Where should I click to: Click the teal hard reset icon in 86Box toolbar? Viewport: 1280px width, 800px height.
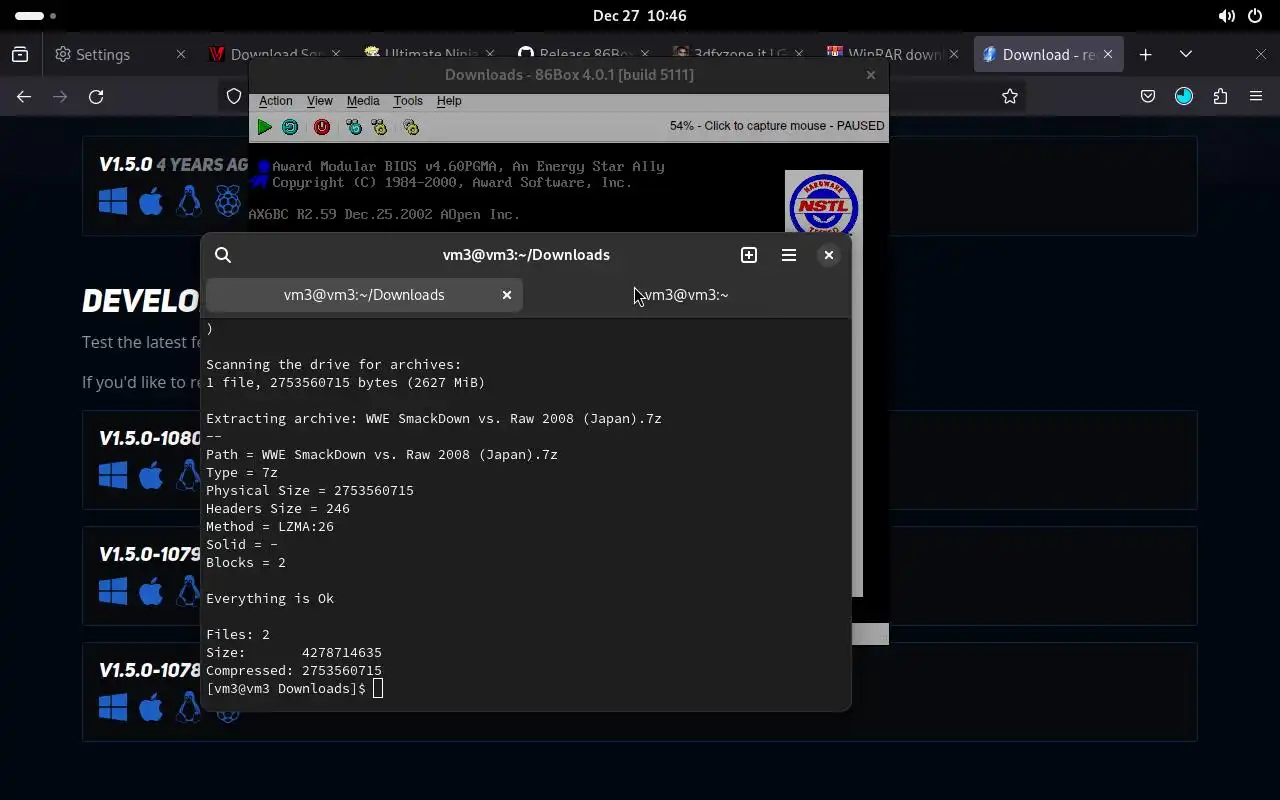click(x=290, y=127)
